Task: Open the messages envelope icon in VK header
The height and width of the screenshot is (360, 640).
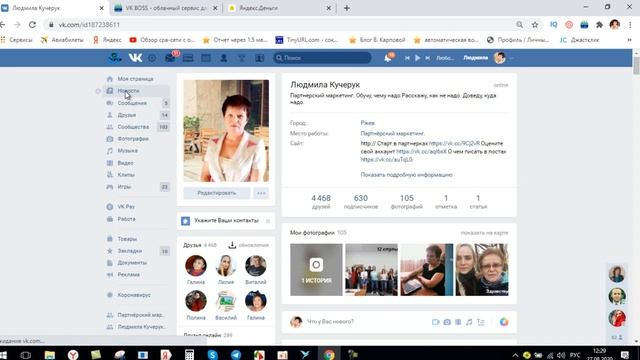Action: point(170,58)
